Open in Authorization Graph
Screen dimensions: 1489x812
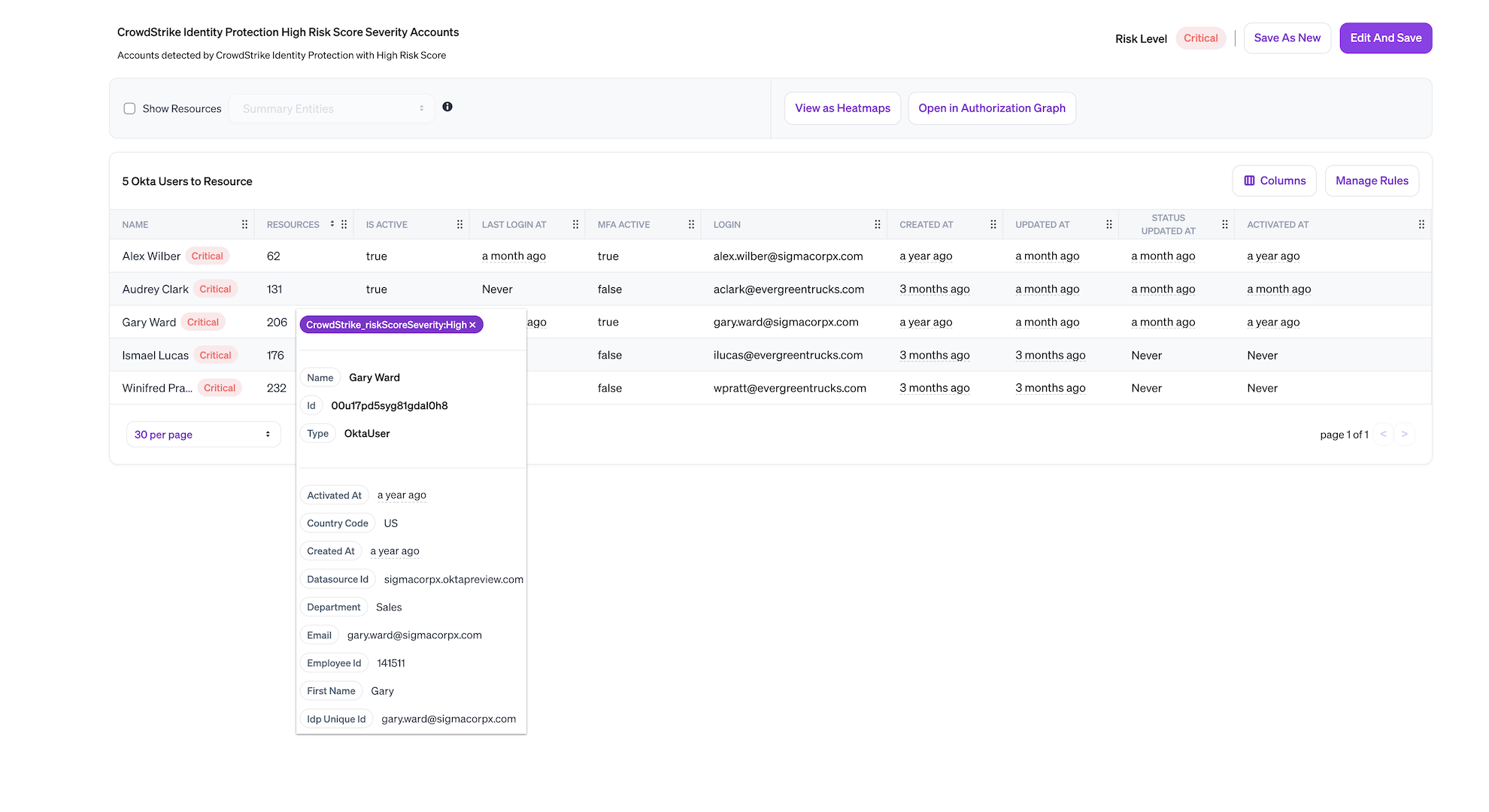tap(991, 108)
